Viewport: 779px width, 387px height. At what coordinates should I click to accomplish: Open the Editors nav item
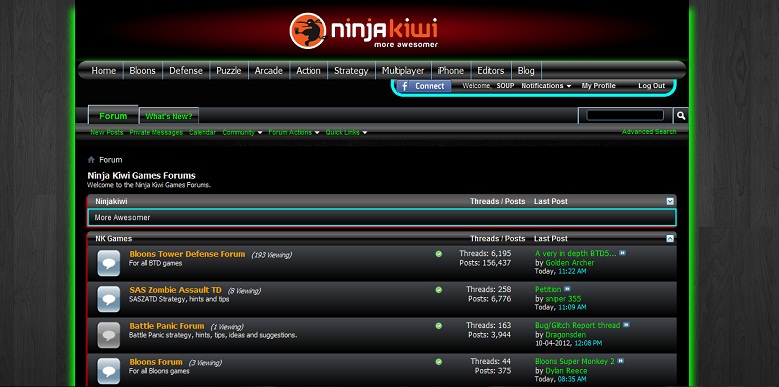click(x=491, y=71)
